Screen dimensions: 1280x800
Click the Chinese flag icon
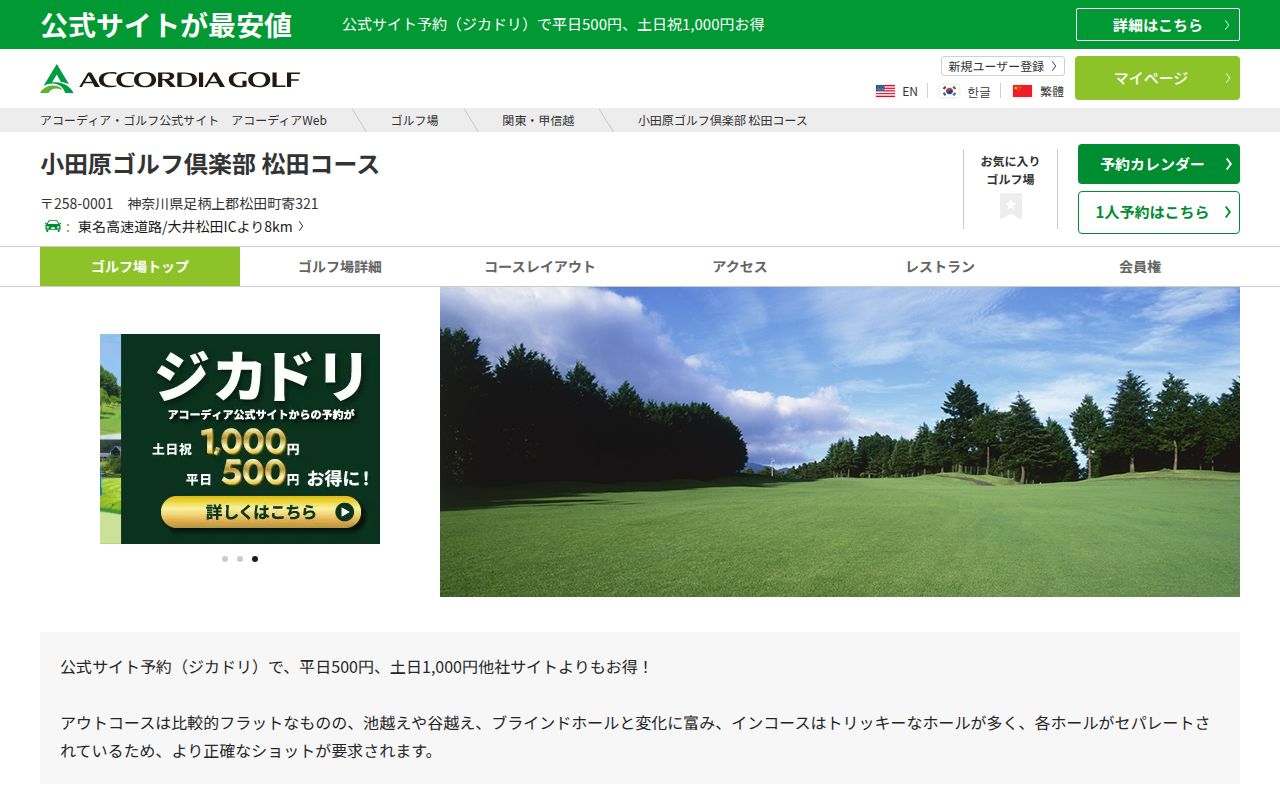click(x=1022, y=91)
